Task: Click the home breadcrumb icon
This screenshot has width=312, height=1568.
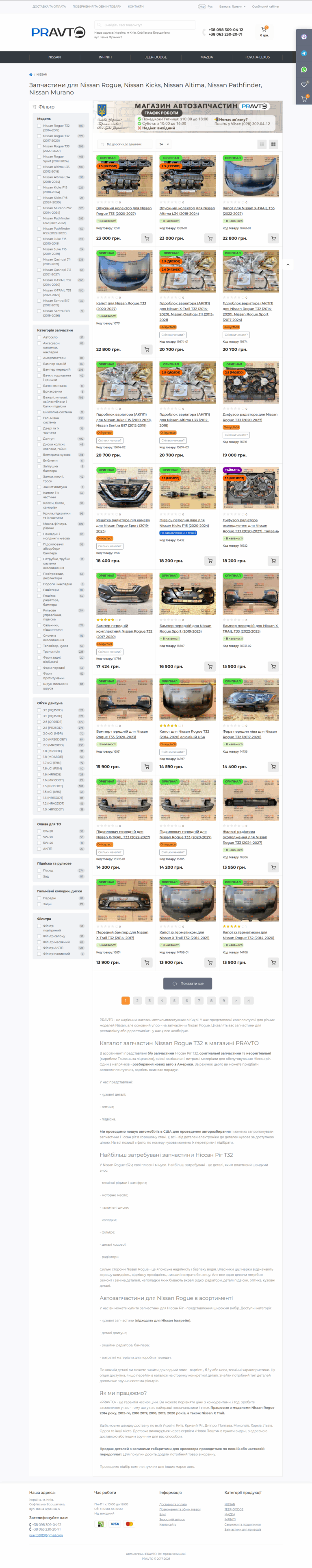Action: (31, 74)
